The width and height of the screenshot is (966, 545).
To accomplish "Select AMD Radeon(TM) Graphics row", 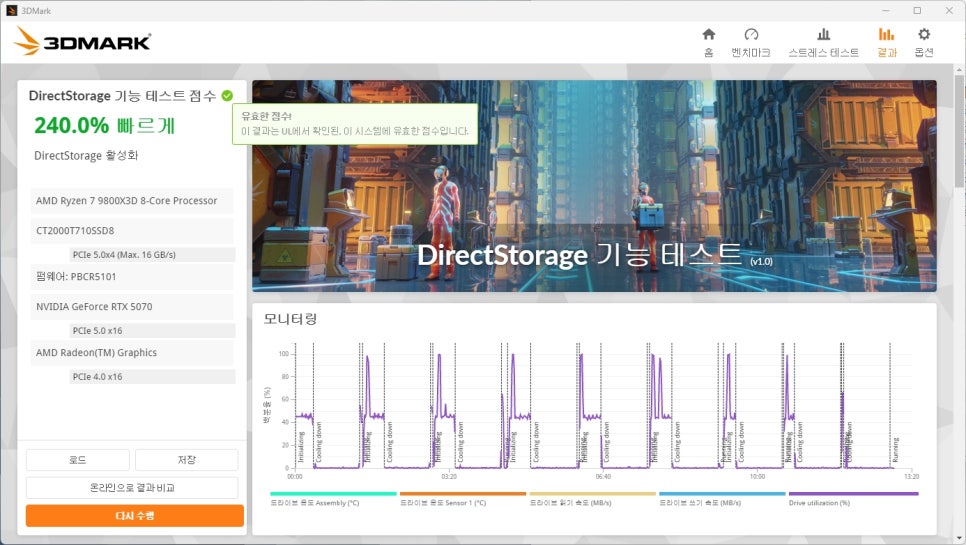I will [x=132, y=353].
